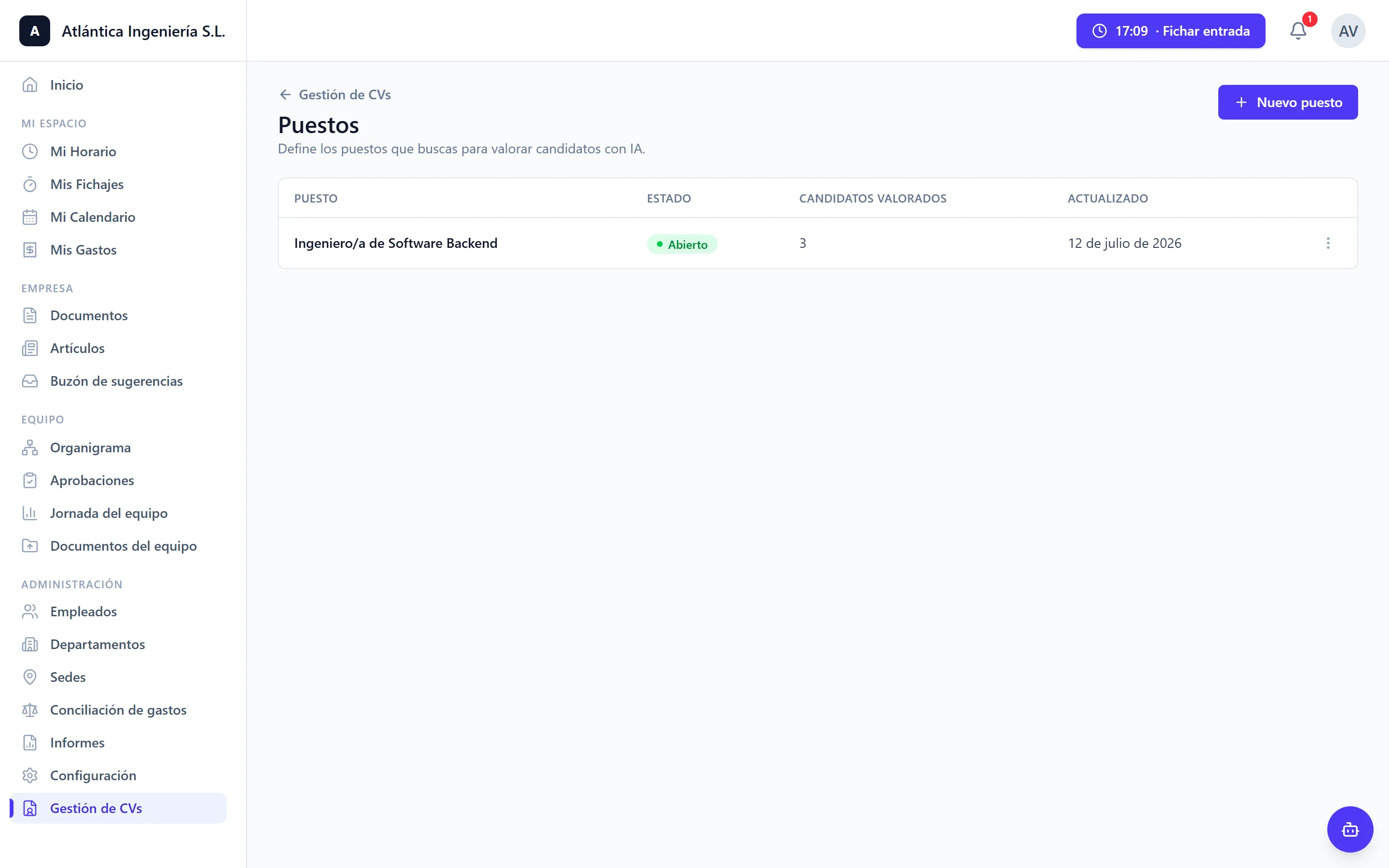This screenshot has height=868, width=1389.
Task: Click the Empleados people icon
Action: point(30,611)
